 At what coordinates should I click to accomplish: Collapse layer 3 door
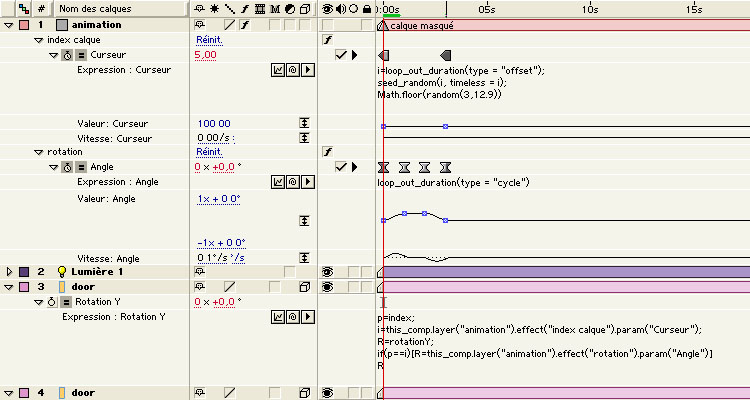(9, 287)
